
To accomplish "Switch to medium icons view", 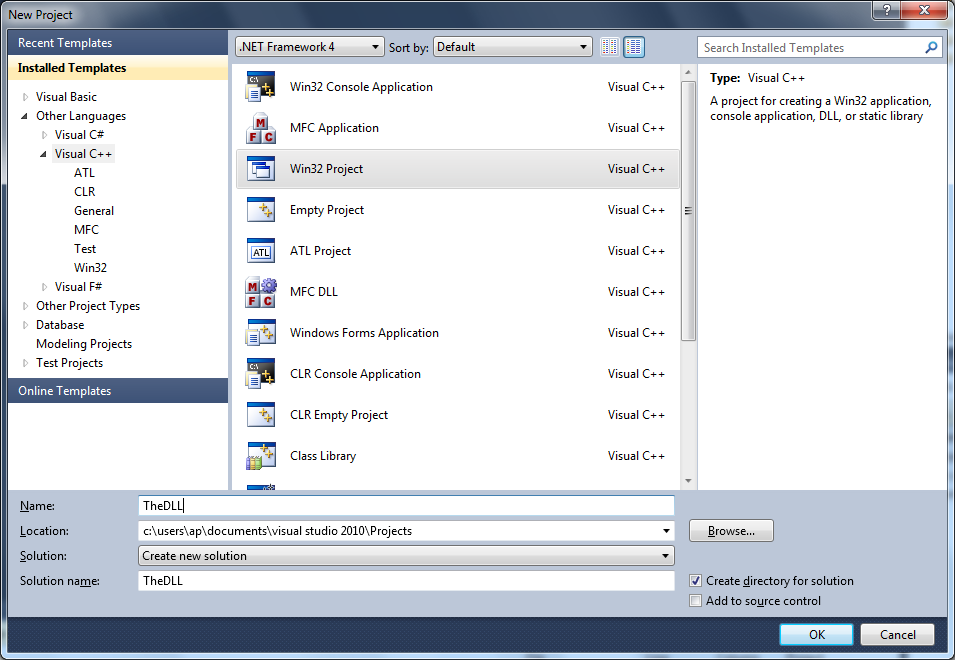I will [634, 47].
